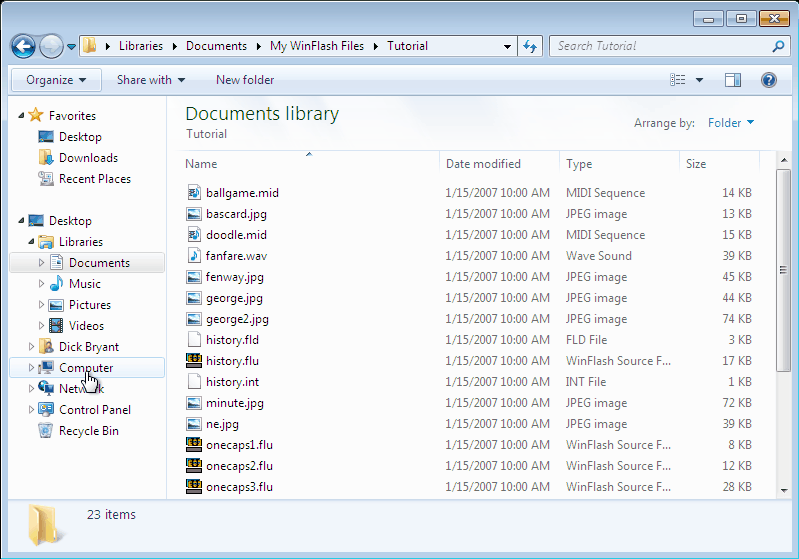The image size is (799, 559).
Task: Expand the Music library node
Action: click(41, 283)
